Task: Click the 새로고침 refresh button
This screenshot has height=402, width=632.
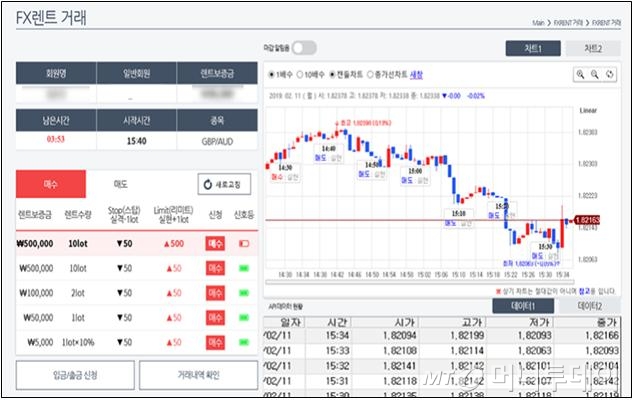Action: (224, 184)
